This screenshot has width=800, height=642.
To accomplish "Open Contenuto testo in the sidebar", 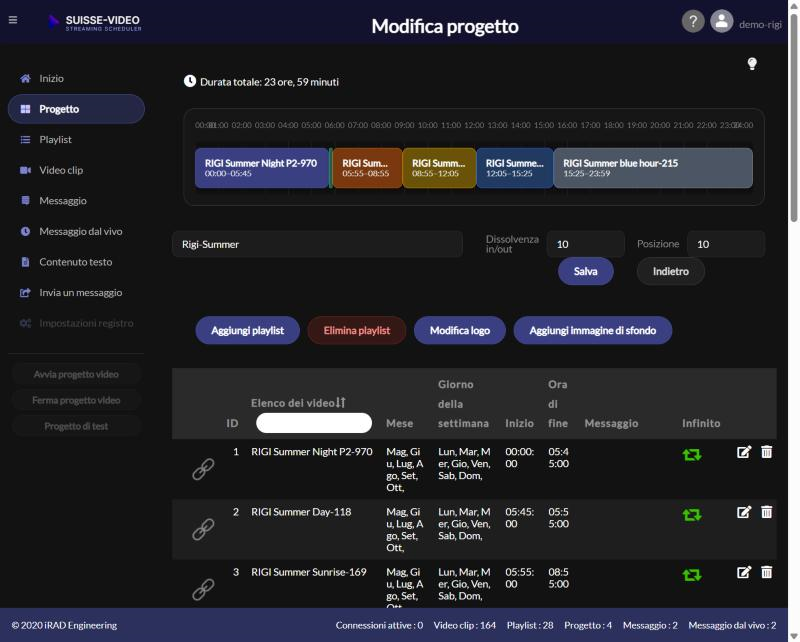I will coord(77,262).
